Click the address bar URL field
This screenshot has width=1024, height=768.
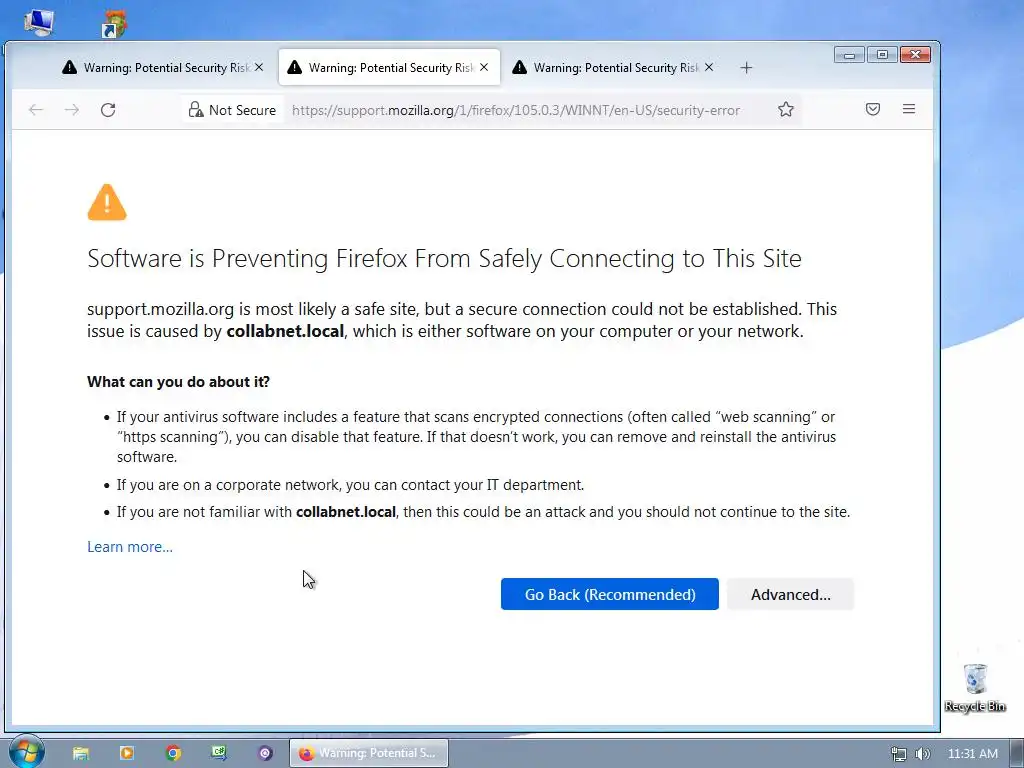pos(516,110)
